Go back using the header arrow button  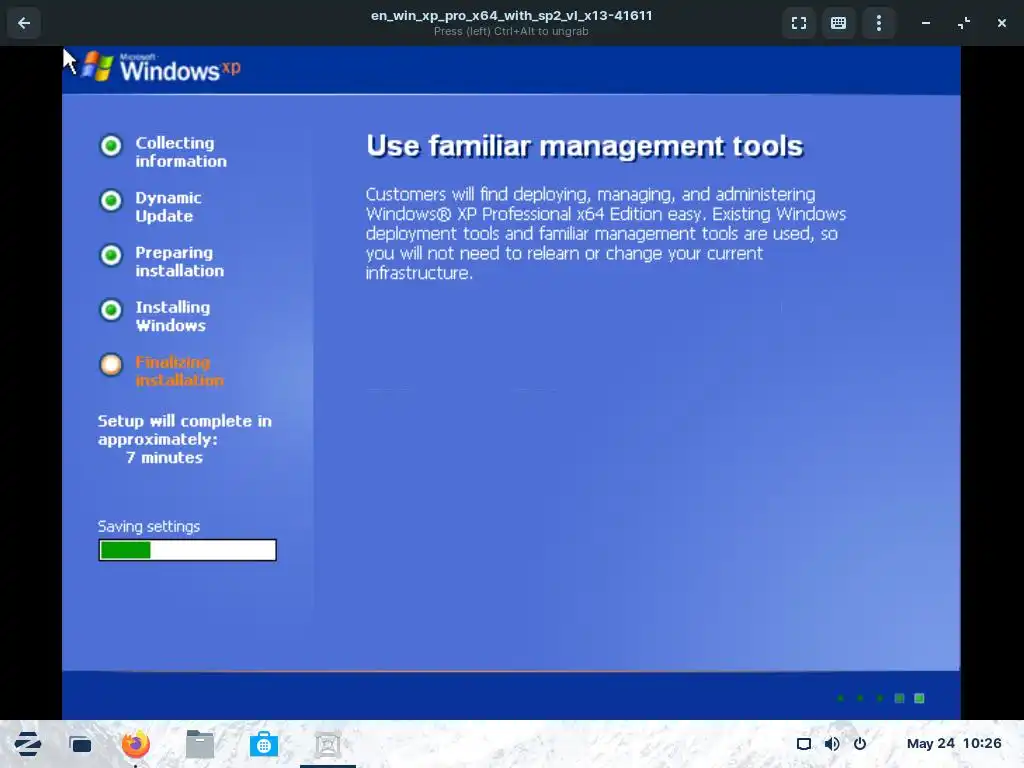point(24,23)
